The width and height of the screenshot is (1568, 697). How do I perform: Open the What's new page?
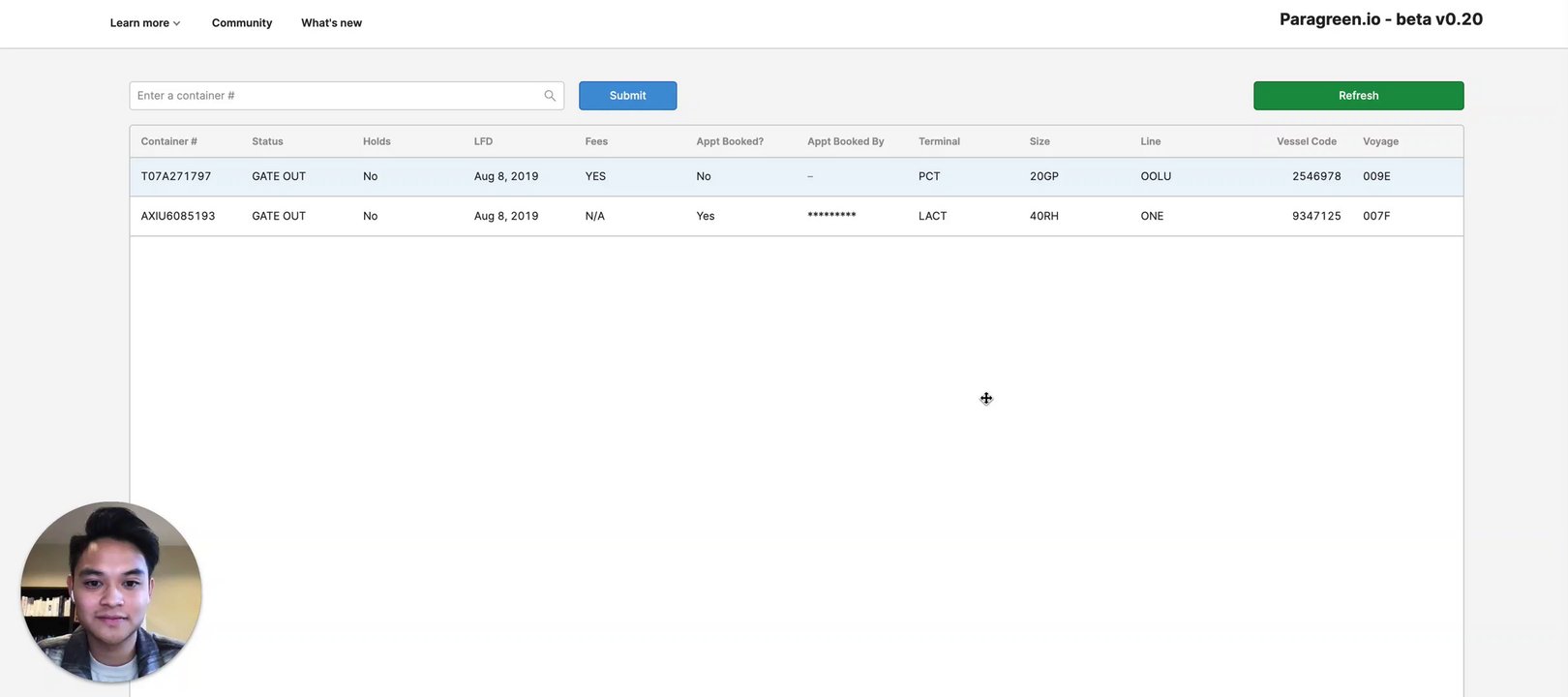tap(331, 23)
